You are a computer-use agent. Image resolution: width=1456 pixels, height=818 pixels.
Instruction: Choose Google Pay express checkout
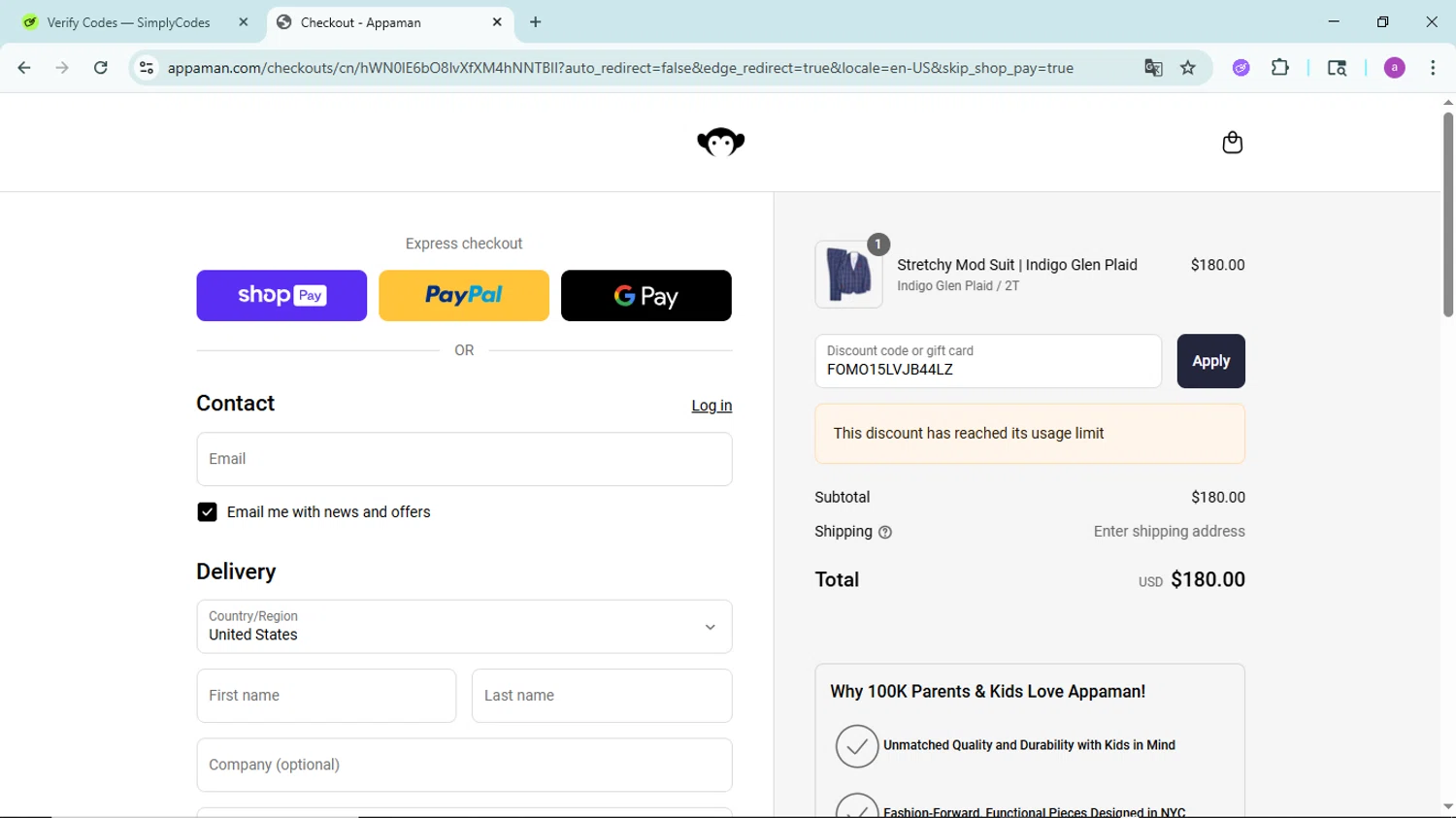point(646,296)
